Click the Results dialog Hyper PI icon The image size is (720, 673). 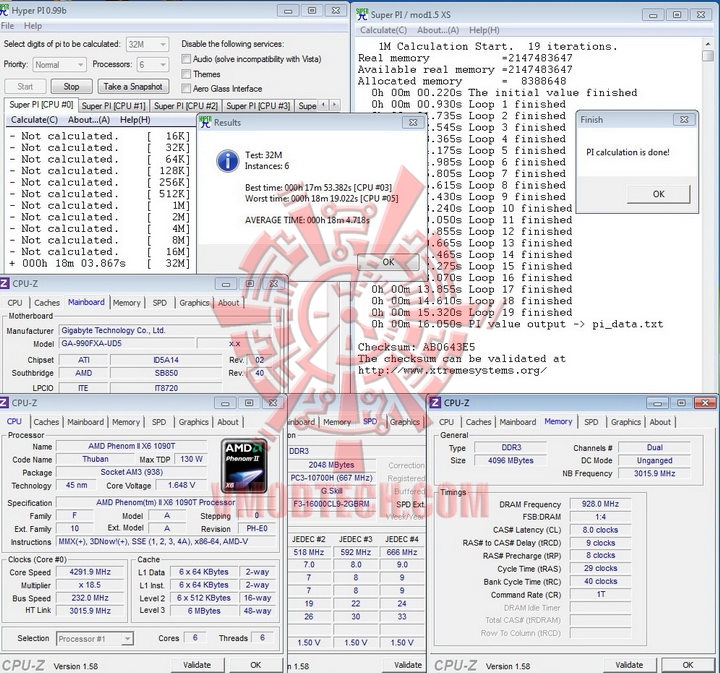pyautogui.click(x=205, y=122)
